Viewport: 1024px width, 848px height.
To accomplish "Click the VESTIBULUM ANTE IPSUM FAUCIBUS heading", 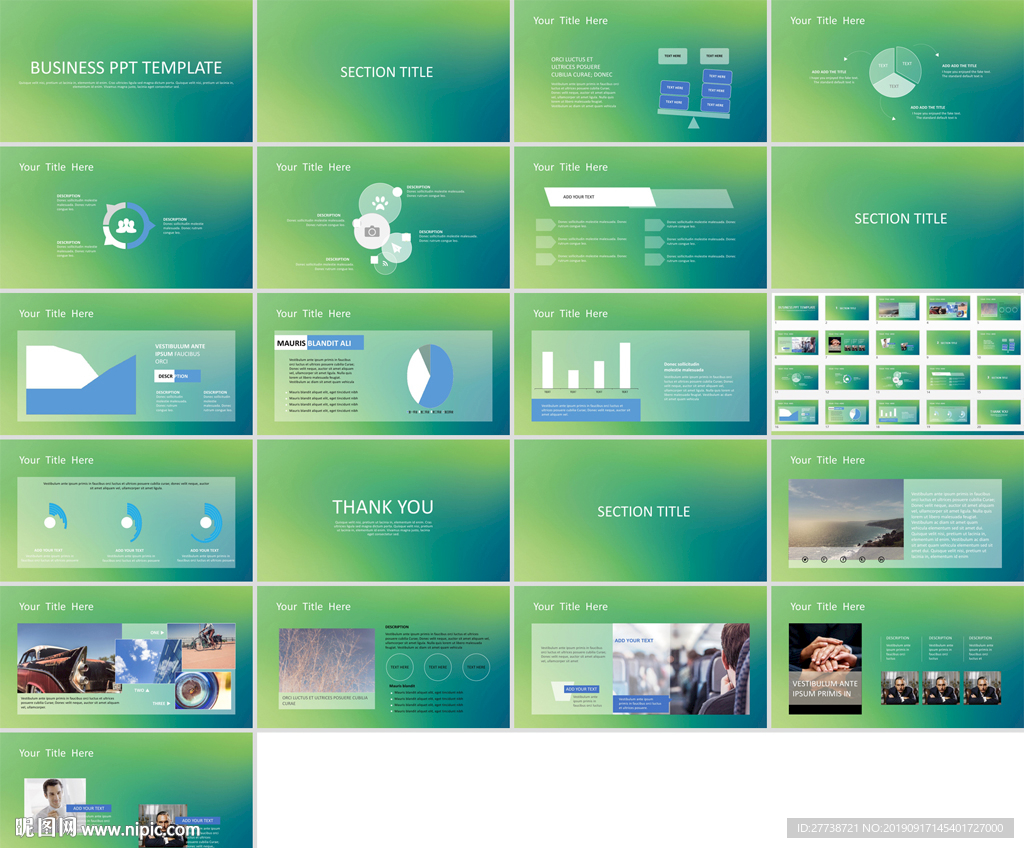I will pyautogui.click(x=180, y=353).
